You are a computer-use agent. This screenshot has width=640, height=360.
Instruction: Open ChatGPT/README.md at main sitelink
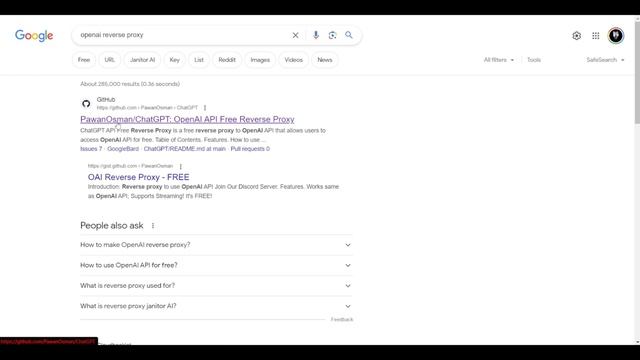184,149
